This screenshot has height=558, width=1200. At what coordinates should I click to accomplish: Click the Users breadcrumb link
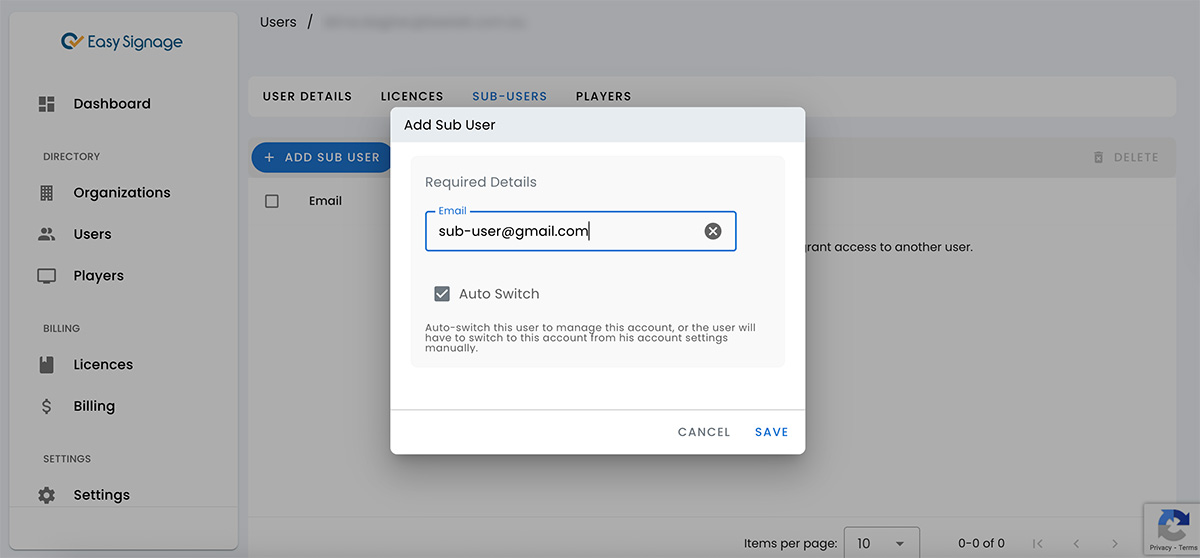click(278, 22)
